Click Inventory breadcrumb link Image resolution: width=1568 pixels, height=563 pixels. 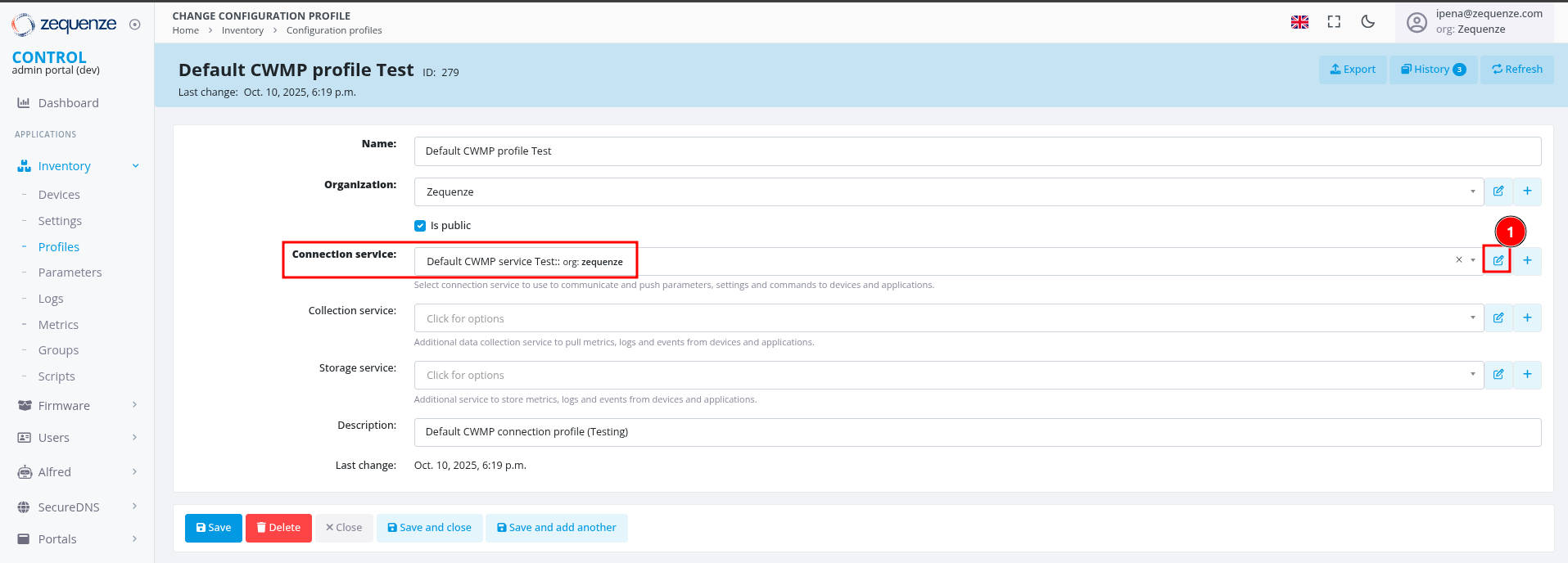click(x=242, y=30)
